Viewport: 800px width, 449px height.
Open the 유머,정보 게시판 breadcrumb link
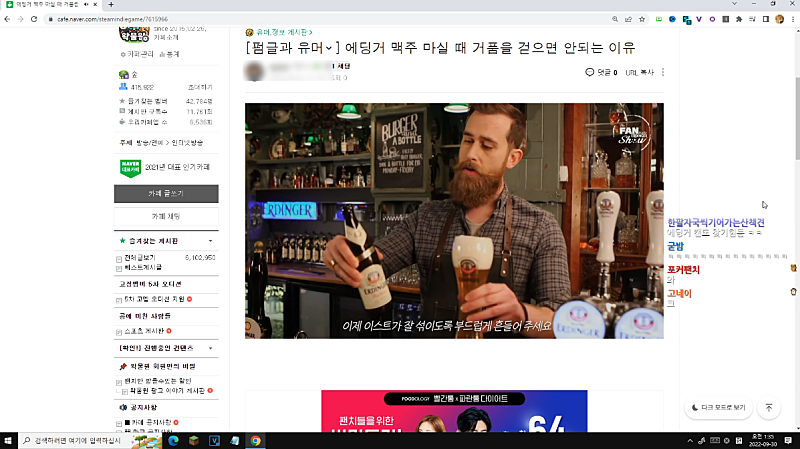[284, 32]
